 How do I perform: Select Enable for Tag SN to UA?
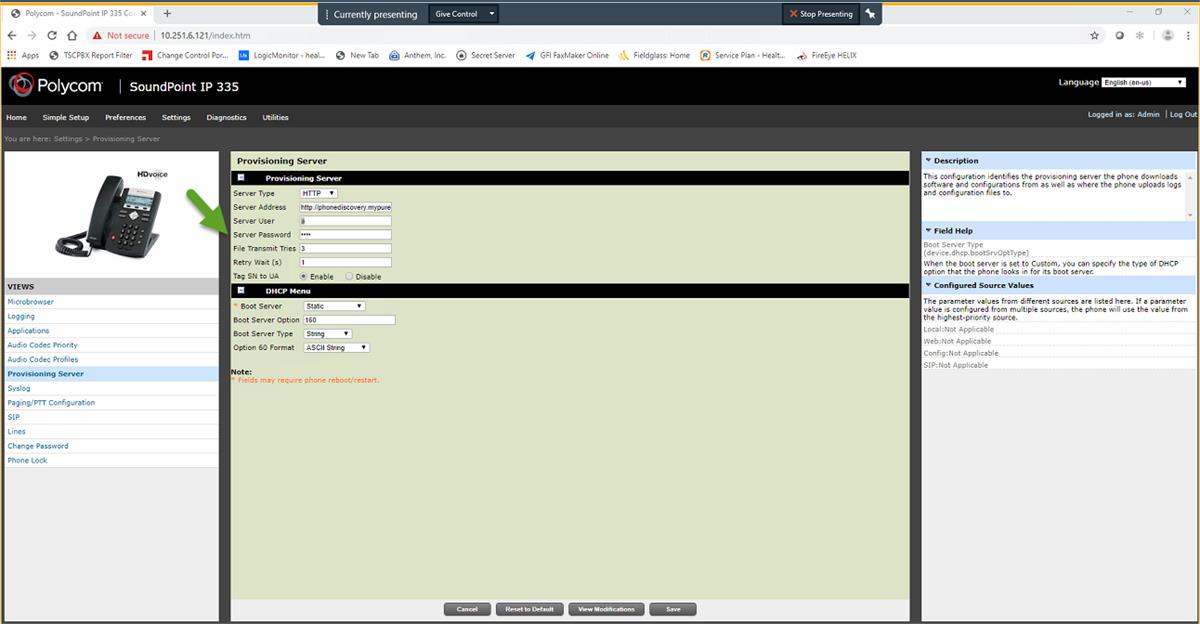[x=303, y=276]
